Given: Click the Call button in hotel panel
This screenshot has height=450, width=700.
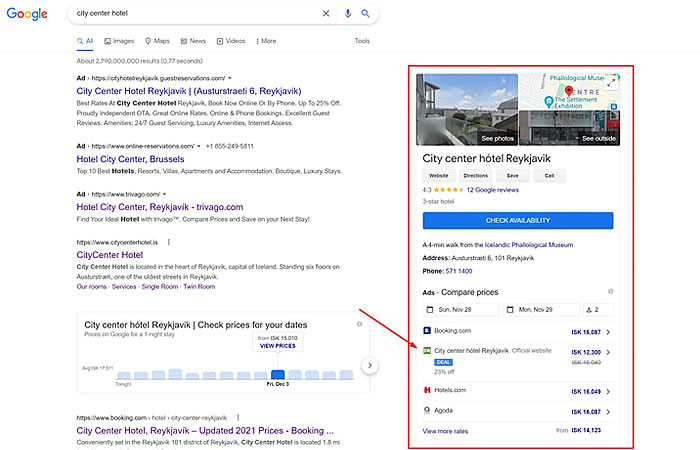Looking at the screenshot, I should (549, 175).
